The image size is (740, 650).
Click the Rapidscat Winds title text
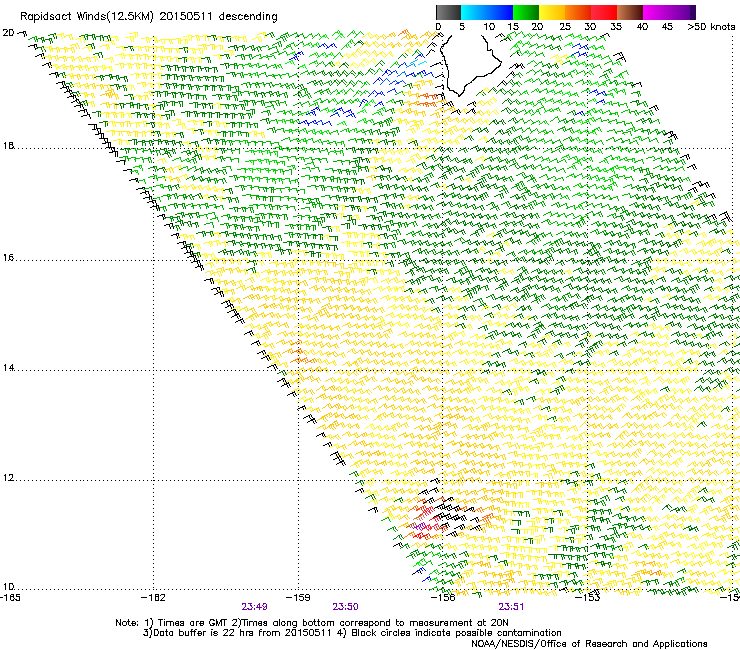tap(149, 17)
